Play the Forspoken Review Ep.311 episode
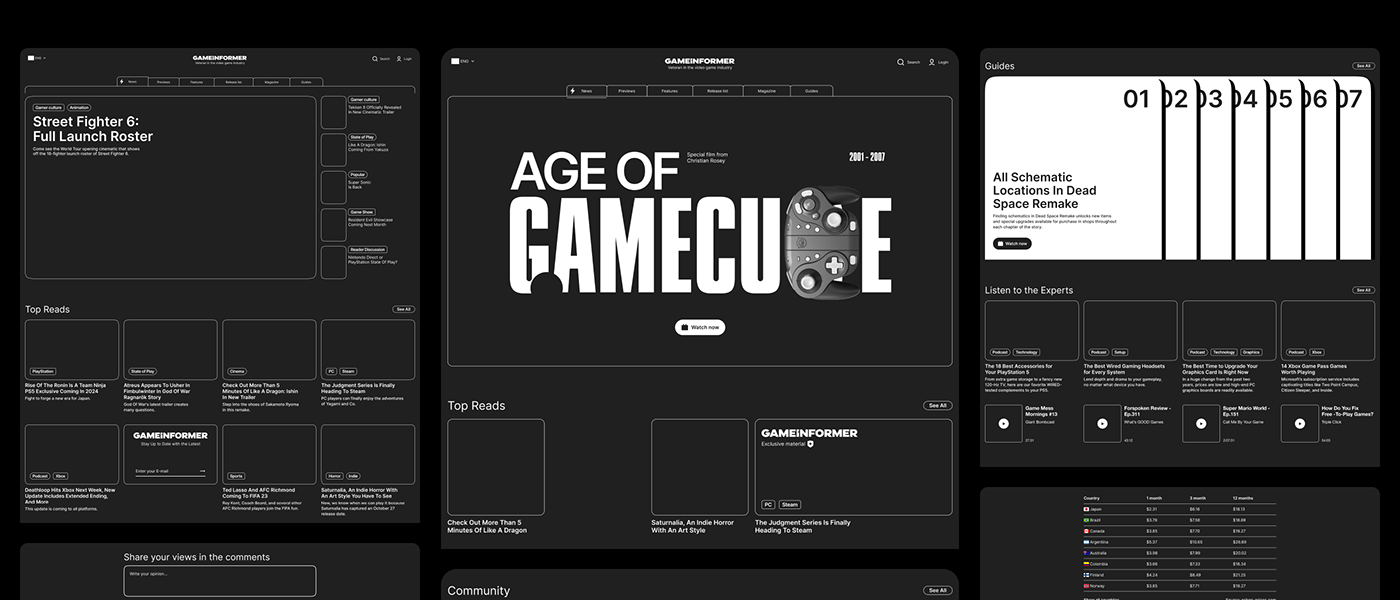1400x600 pixels. click(x=1102, y=423)
